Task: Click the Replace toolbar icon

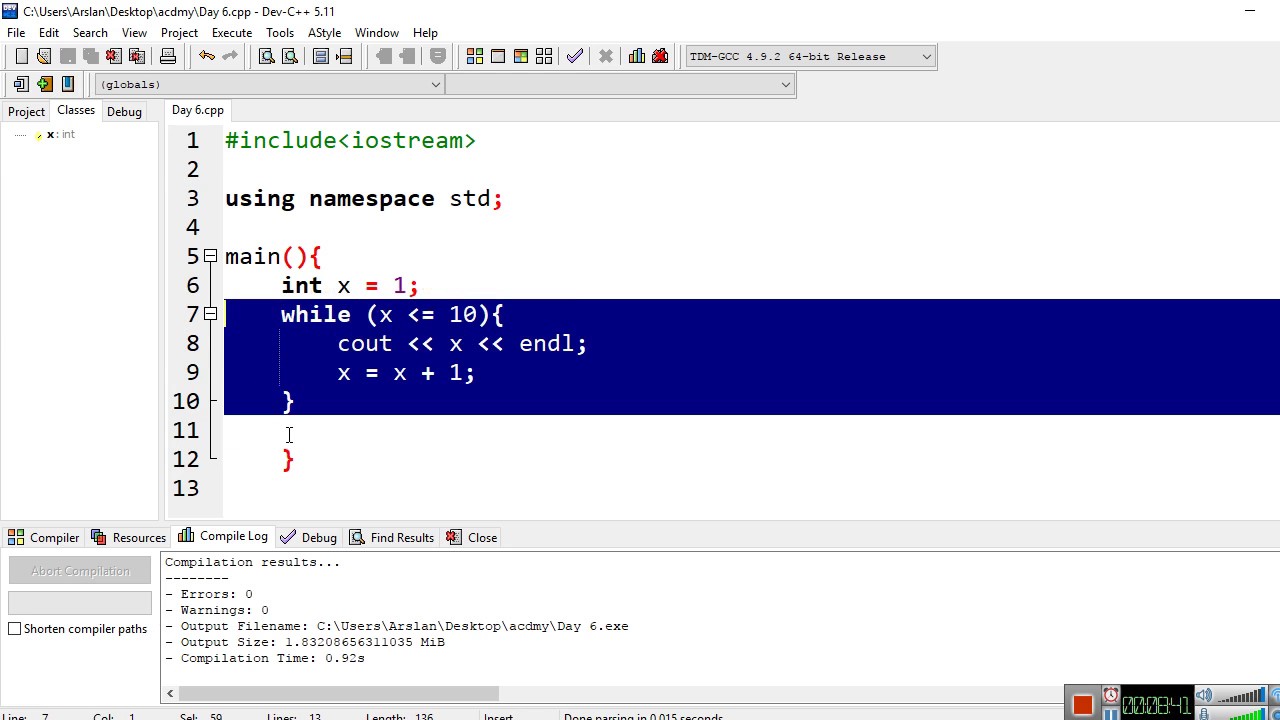Action: [x=290, y=57]
